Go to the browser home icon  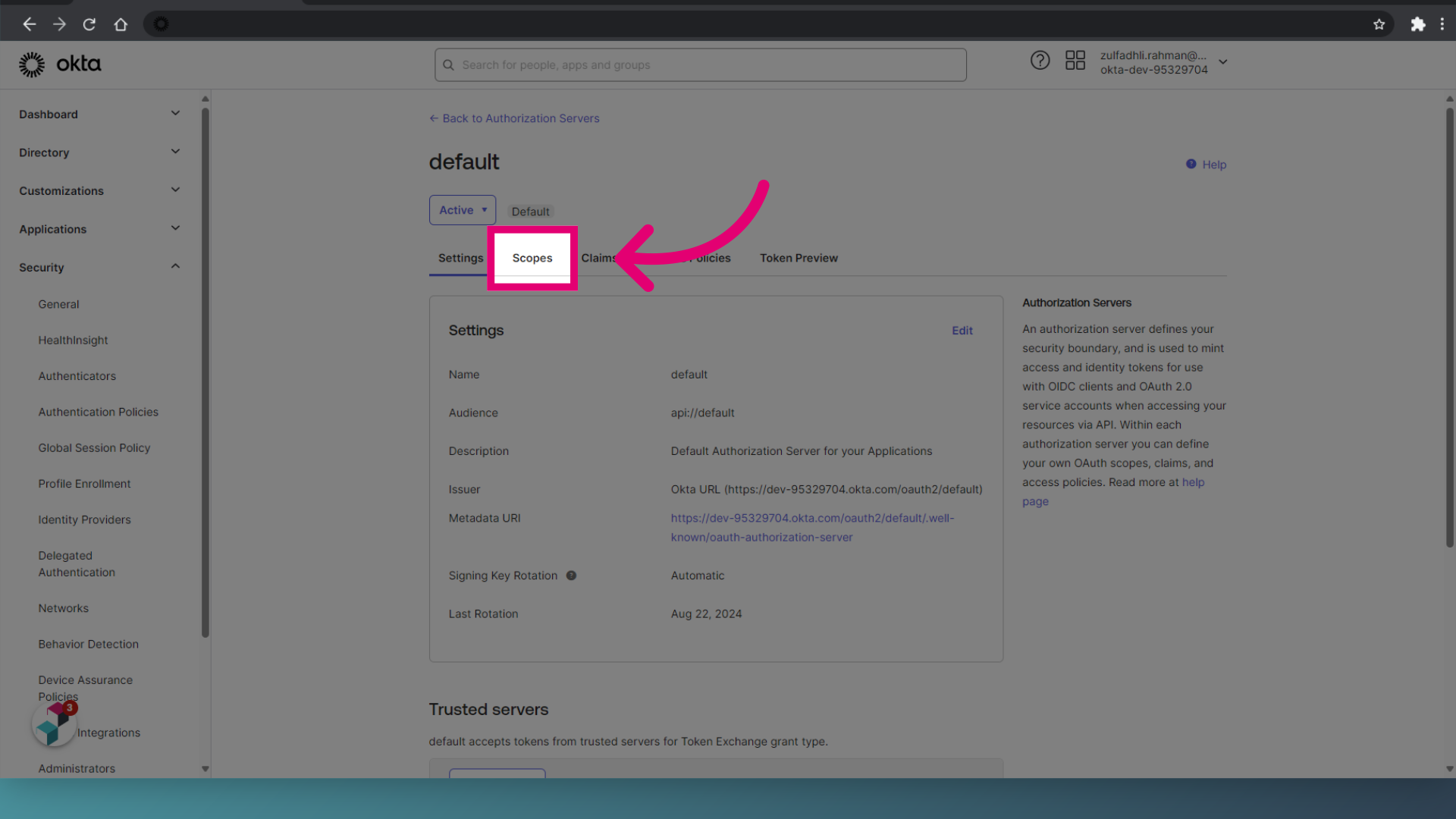tap(121, 24)
